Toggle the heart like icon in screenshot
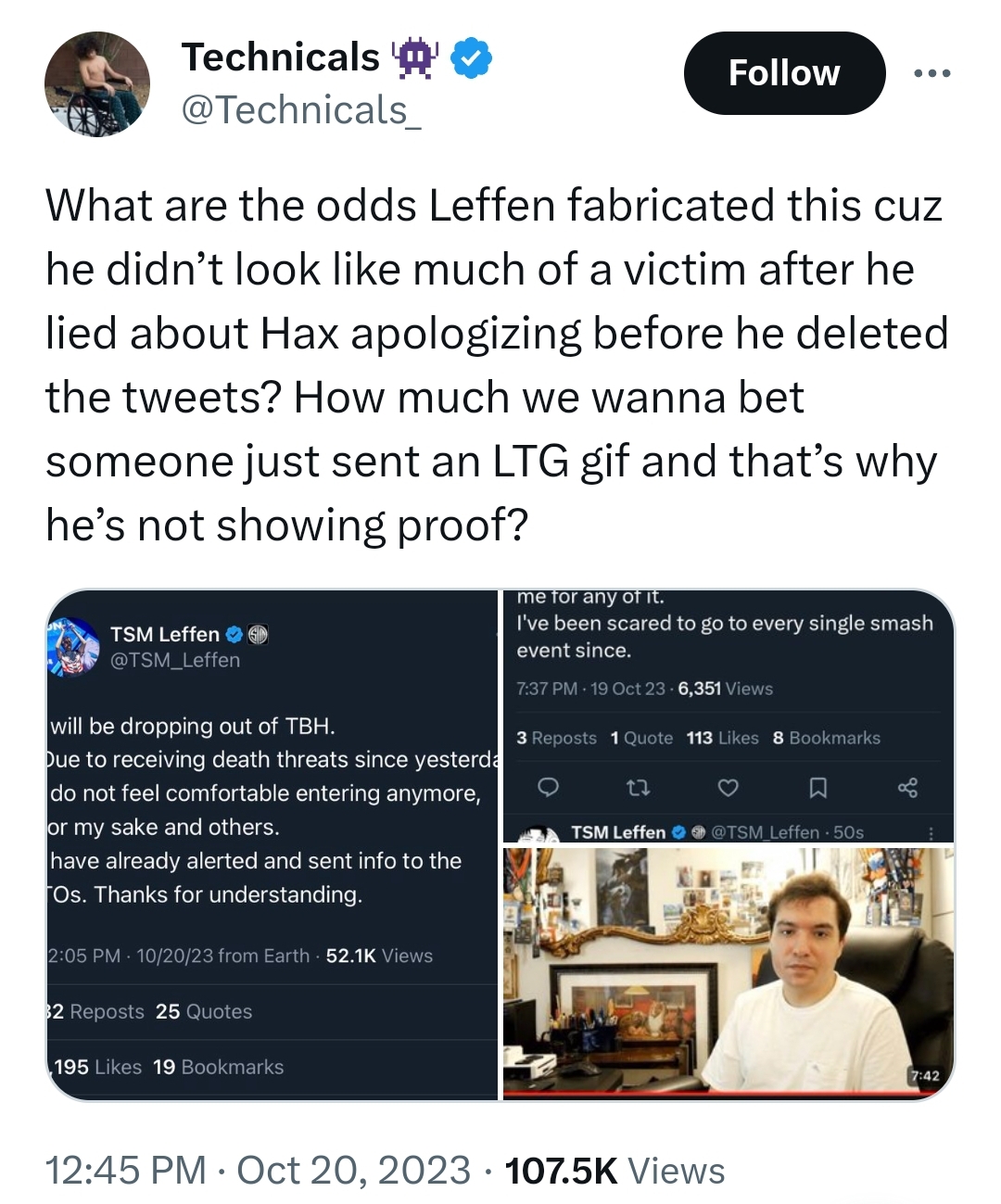Screen dimensions: 1001x1204 click(729, 788)
